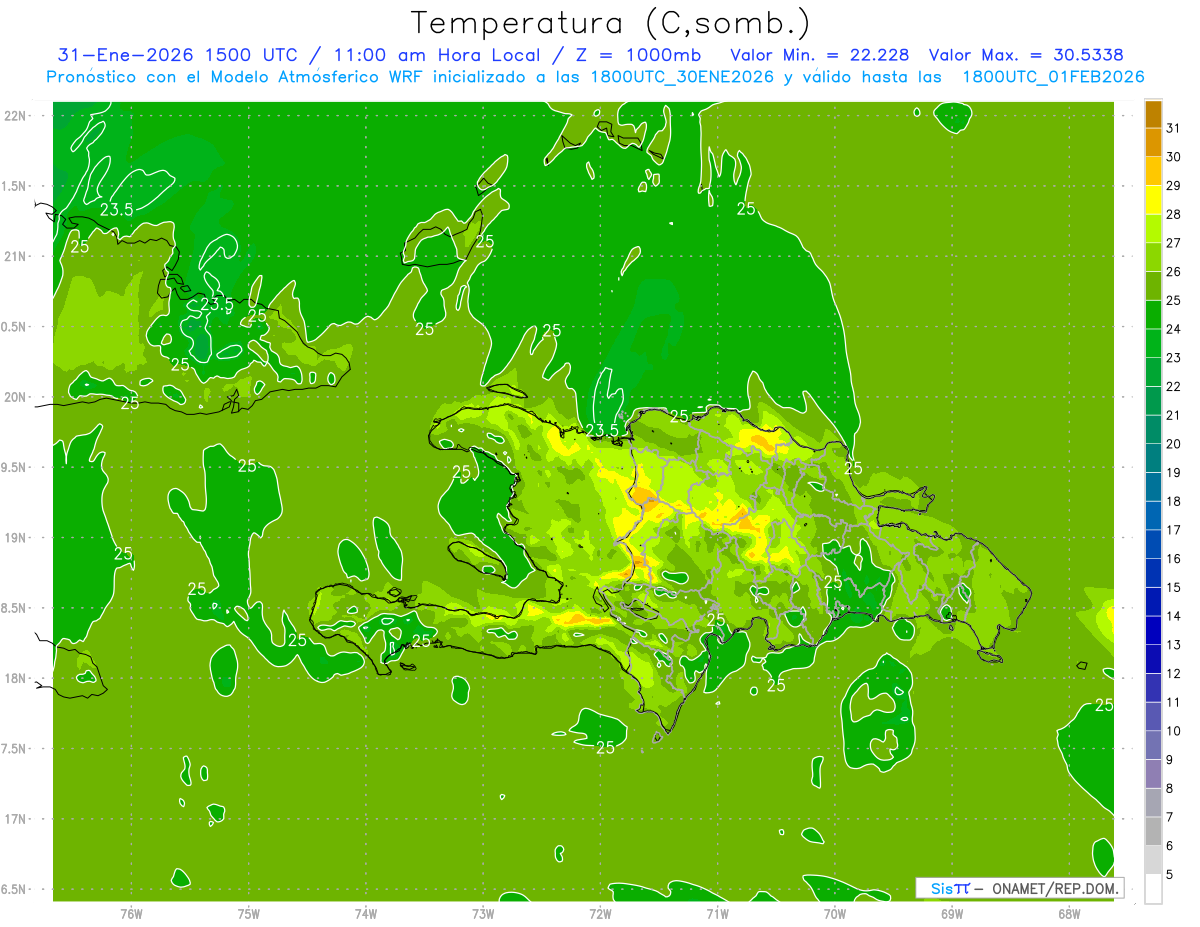Screen dimensions: 1200x927
Task: Click the "22N" latitude axis label
Action: [x=15, y=116]
